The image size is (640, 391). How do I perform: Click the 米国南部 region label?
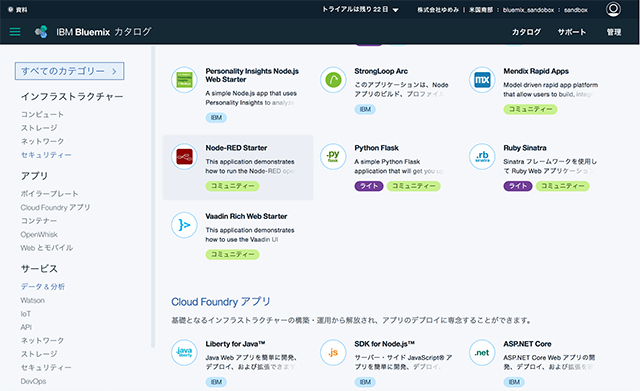pos(480,10)
